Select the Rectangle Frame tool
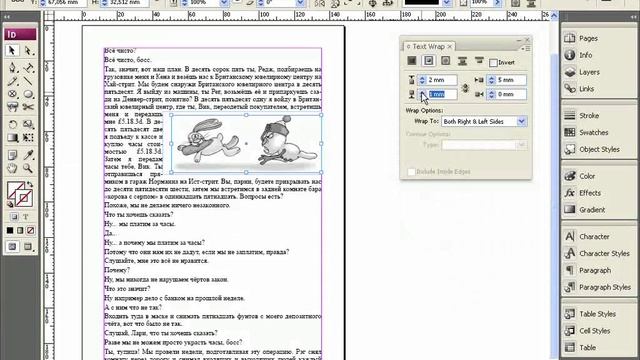The height and width of the screenshot is (360, 640). [x=12, y=94]
